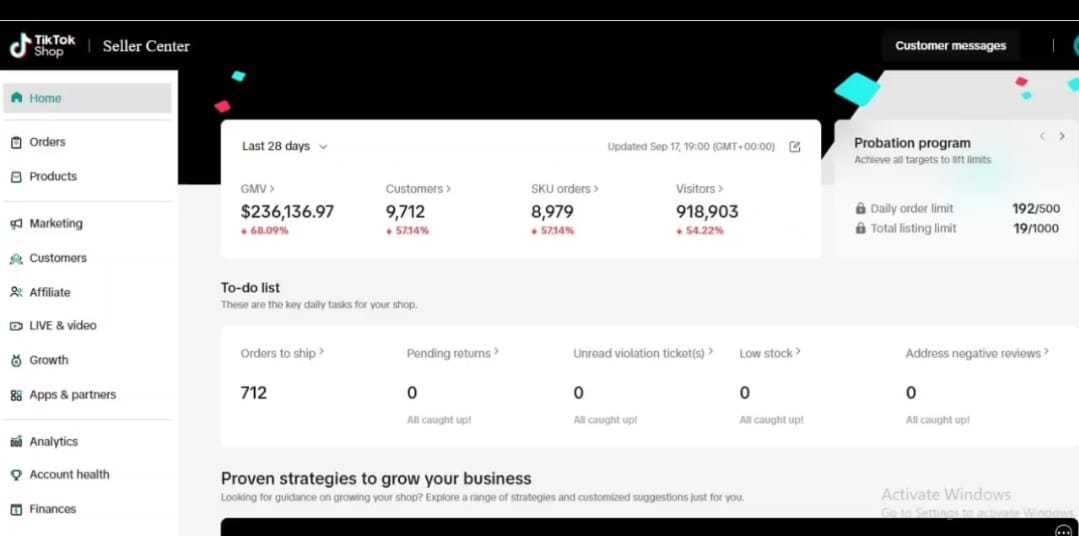This screenshot has height=536, width=1079.
Task: Click the LIVE & video camera icon
Action: click(x=16, y=326)
